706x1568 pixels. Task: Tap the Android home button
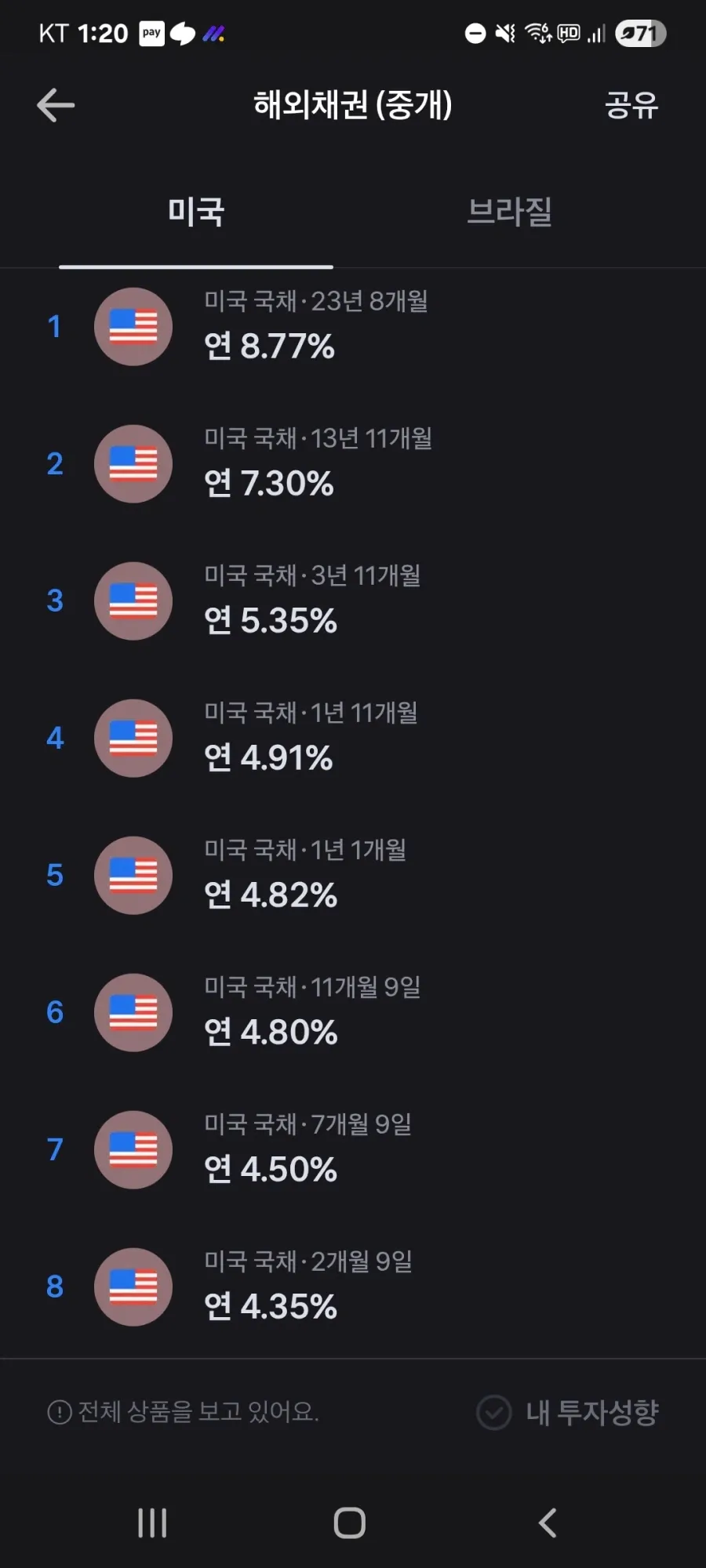point(350,1523)
